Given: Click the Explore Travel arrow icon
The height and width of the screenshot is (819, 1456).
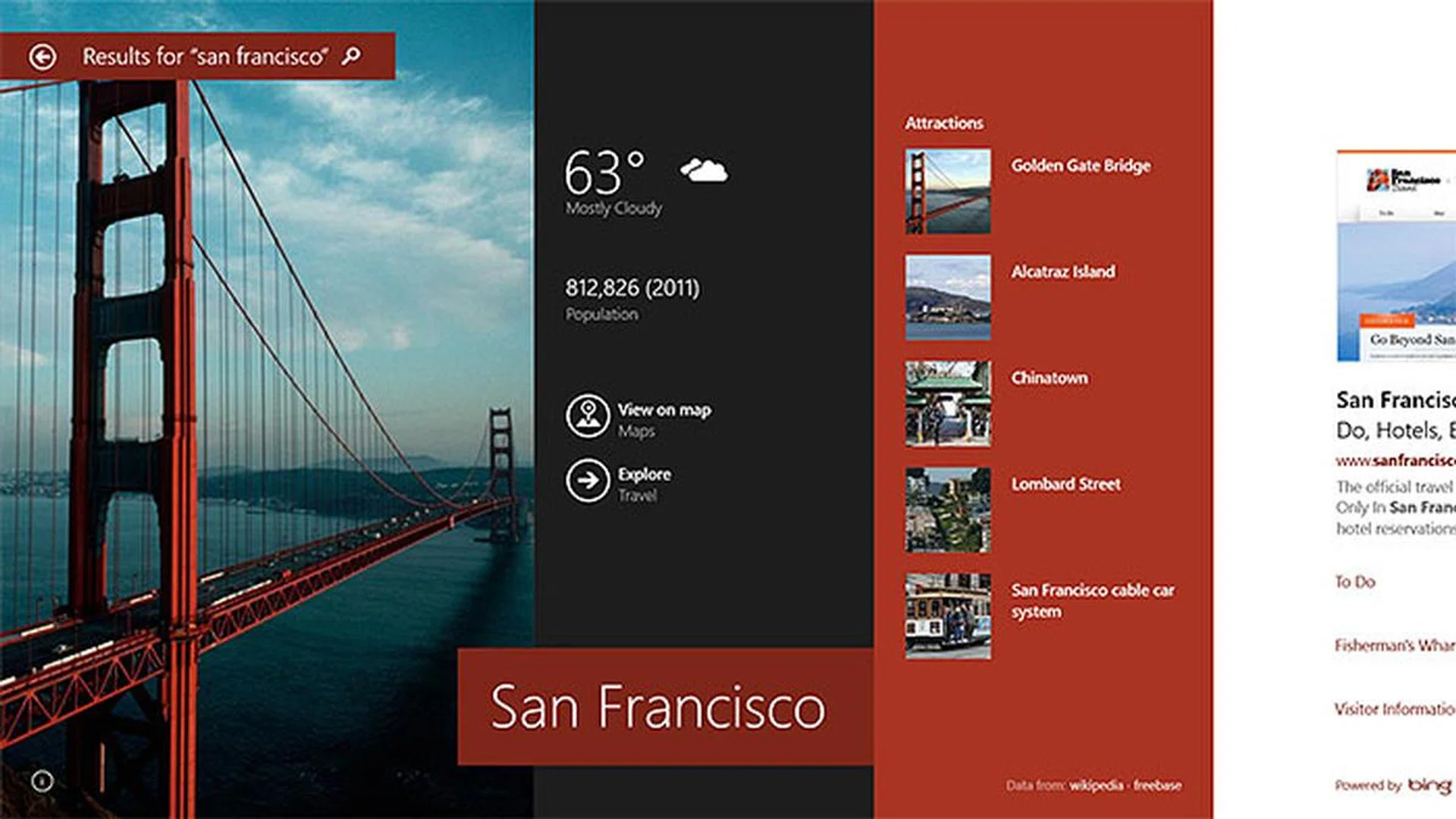Looking at the screenshot, I should pyautogui.click(x=588, y=481).
